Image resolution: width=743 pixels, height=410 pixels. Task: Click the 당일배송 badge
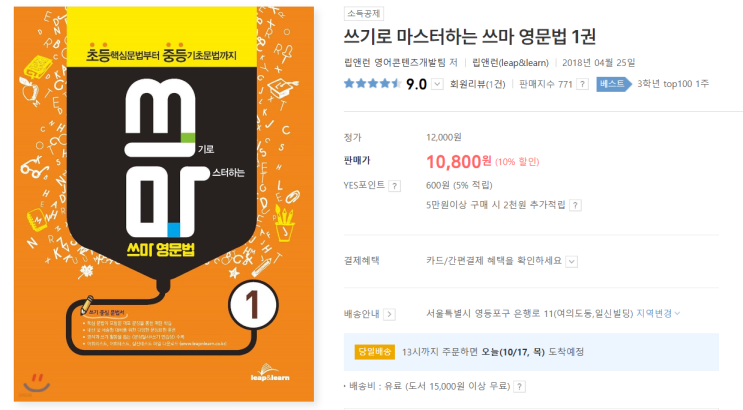click(x=374, y=352)
